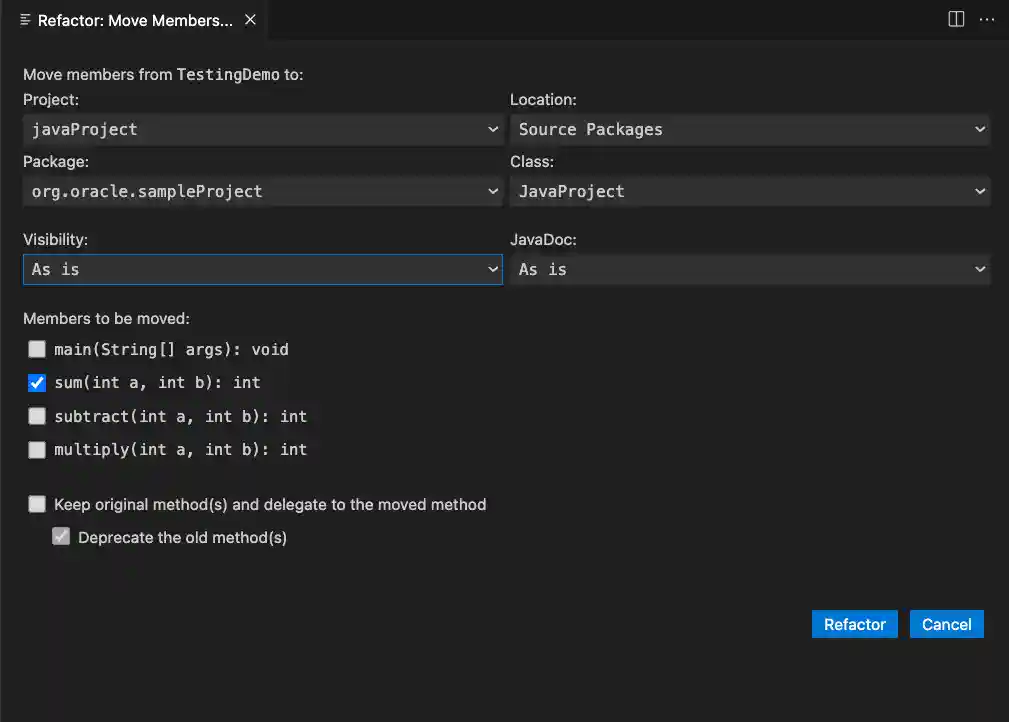Uncheck the sum(int a, int b) member
This screenshot has width=1009, height=722.
[x=36, y=383]
